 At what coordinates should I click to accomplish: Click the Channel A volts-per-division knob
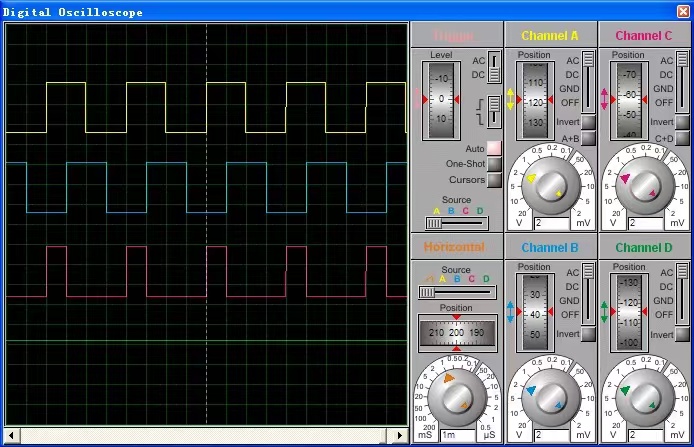click(x=551, y=186)
